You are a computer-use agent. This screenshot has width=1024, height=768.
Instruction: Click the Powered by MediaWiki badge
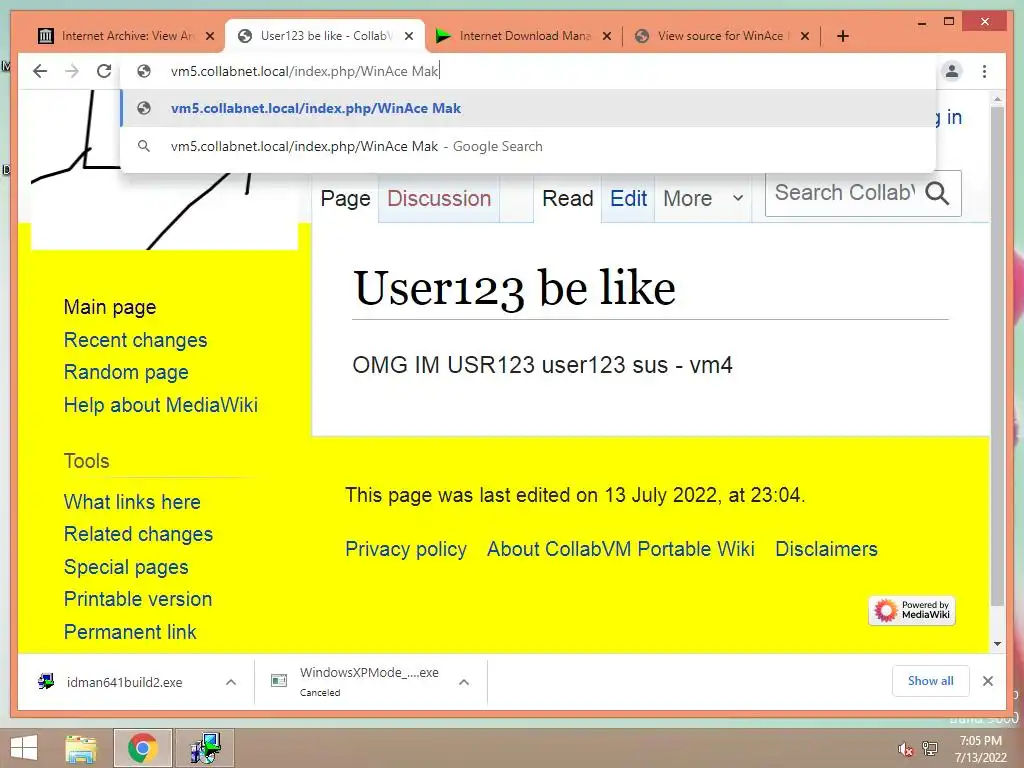[912, 611]
